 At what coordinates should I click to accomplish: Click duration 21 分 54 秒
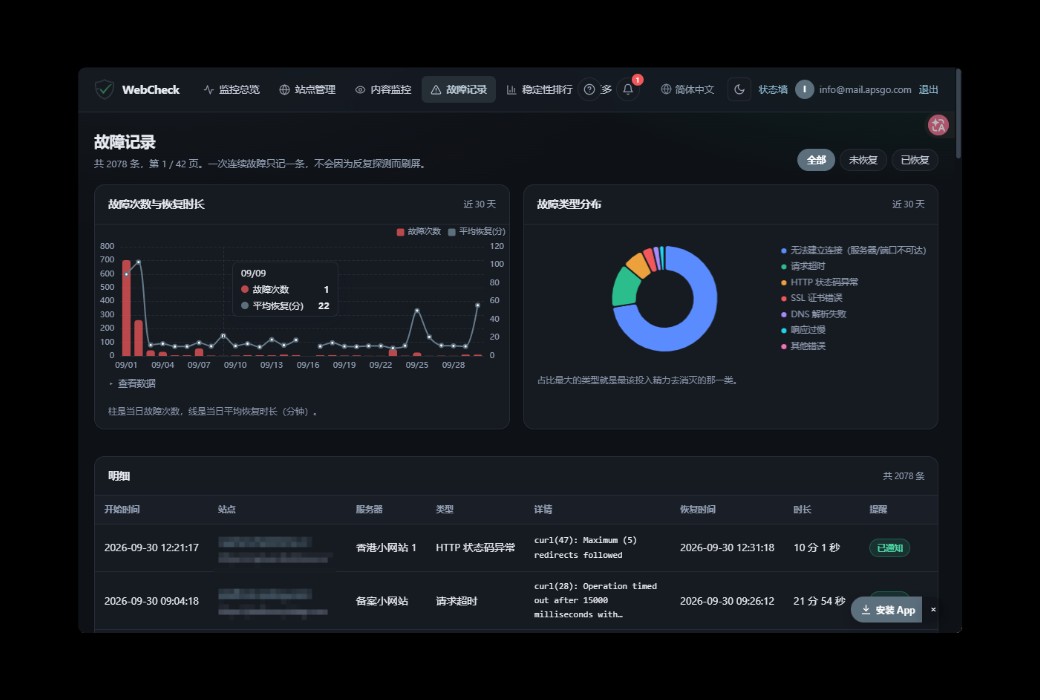coord(819,601)
